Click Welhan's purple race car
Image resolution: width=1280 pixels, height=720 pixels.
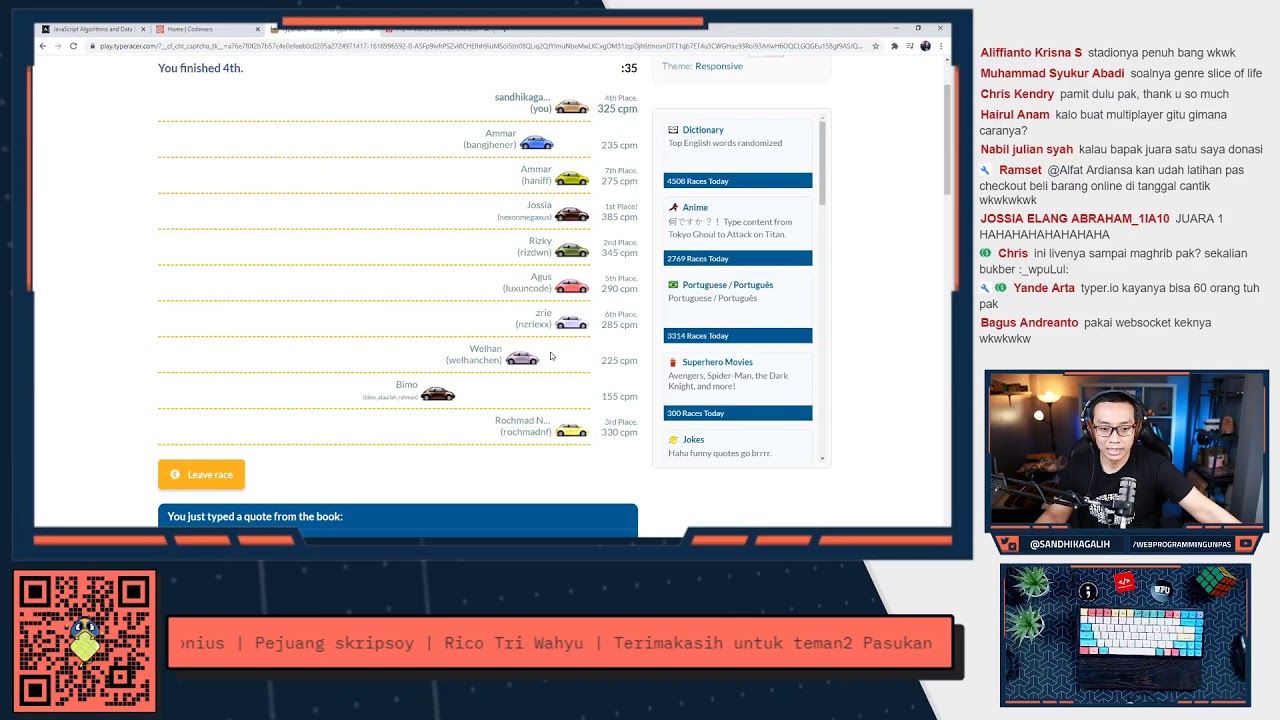(x=522, y=359)
